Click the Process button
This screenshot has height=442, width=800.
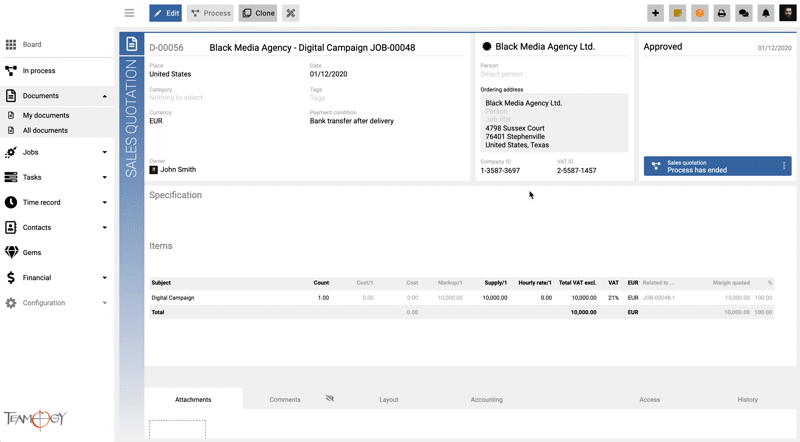(x=210, y=13)
